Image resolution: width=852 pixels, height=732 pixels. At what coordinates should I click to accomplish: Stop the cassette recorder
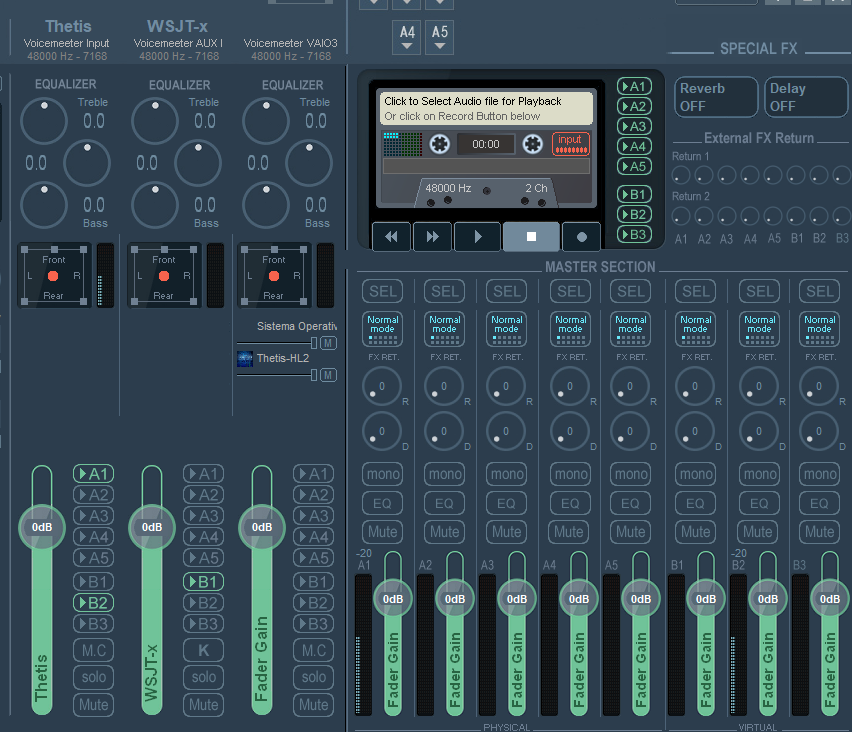click(531, 237)
